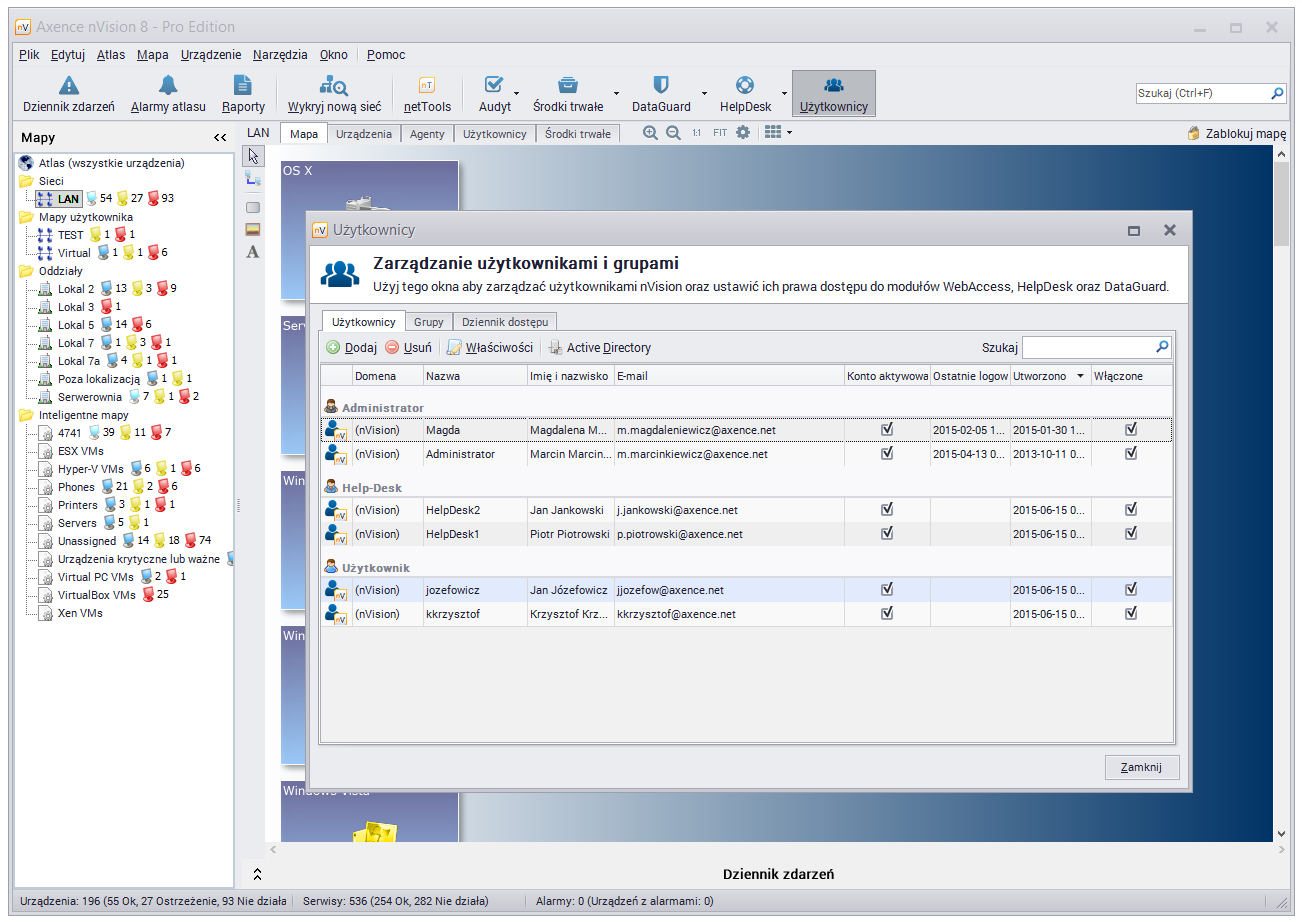
Task: Open map settings gear icon
Action: [x=742, y=132]
